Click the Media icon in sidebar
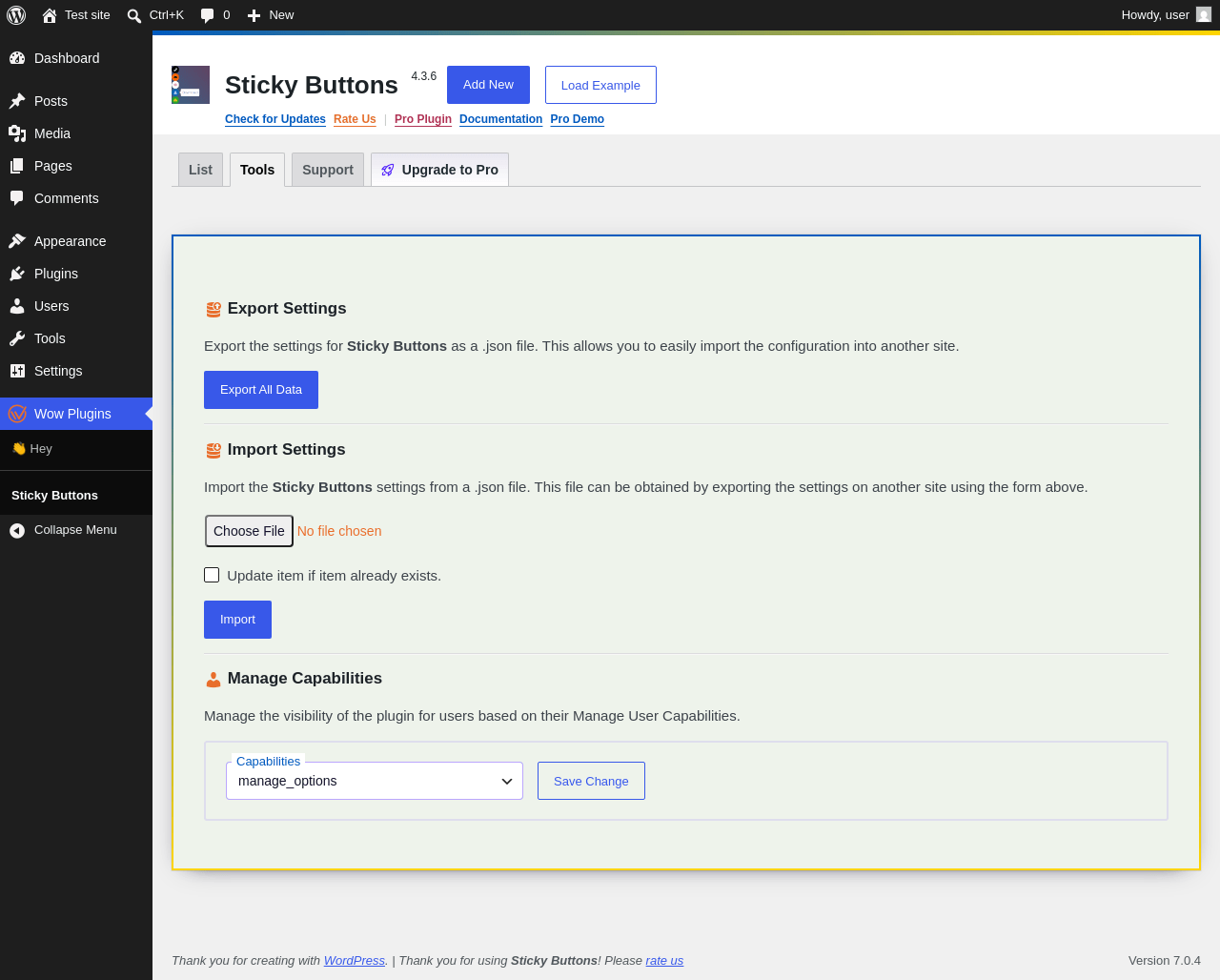Viewport: 1220px width, 980px height. coord(17,133)
